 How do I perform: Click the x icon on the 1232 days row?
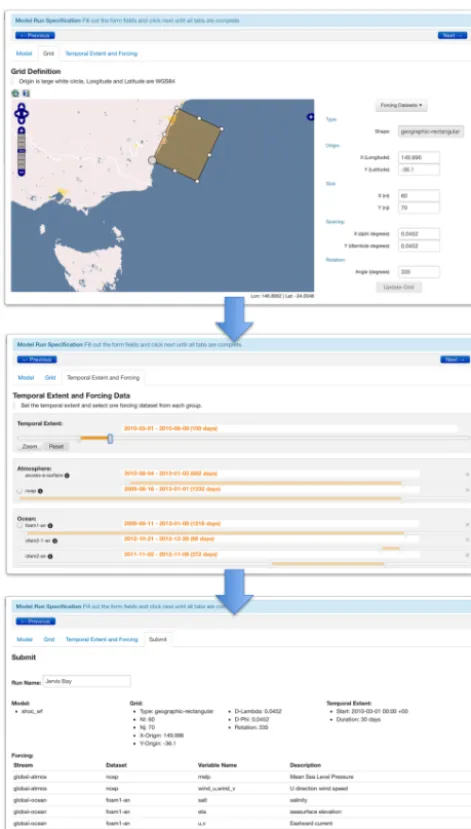pos(467,490)
